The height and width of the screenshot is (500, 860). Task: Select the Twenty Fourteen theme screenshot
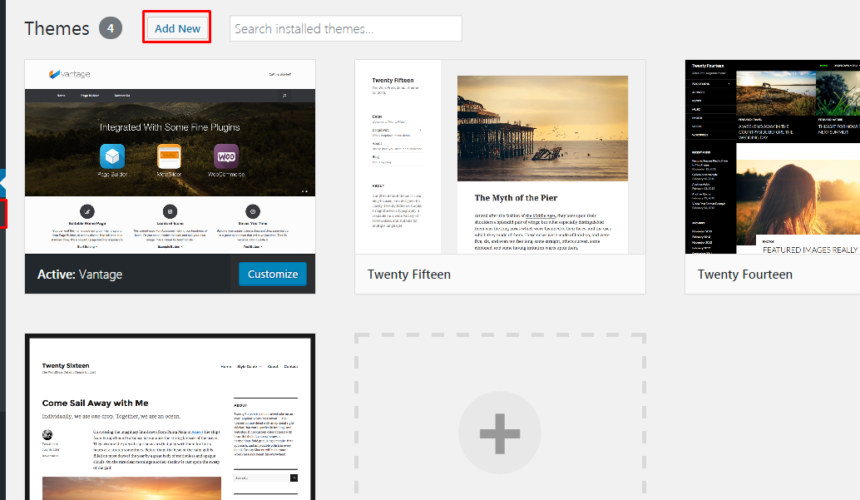pyautogui.click(x=772, y=157)
